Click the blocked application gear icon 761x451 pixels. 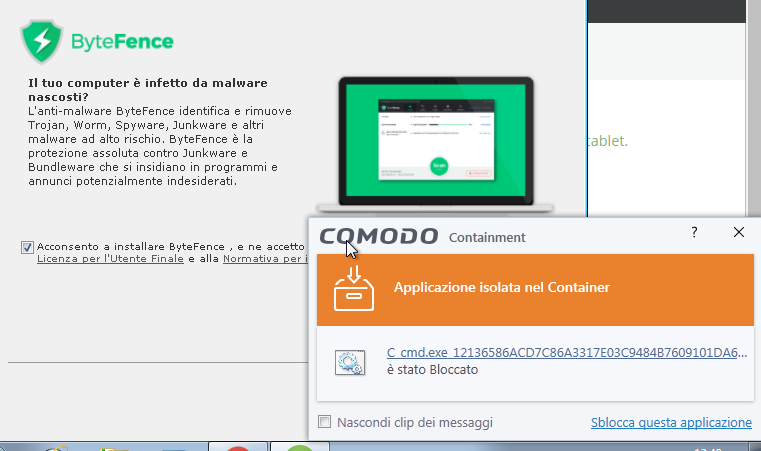click(x=350, y=362)
